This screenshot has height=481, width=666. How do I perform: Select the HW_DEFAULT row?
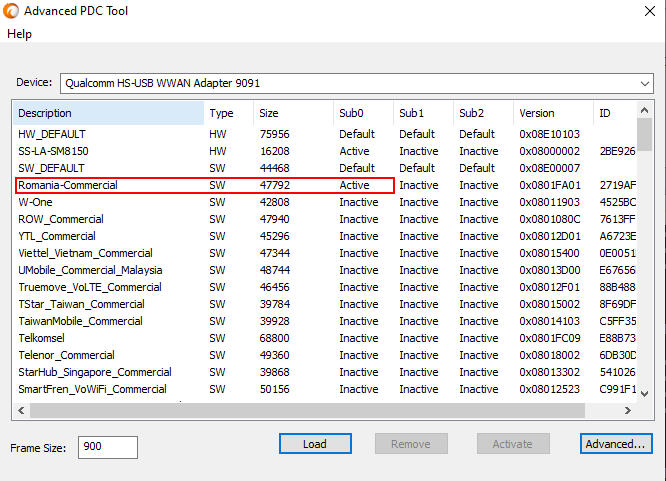(325, 134)
